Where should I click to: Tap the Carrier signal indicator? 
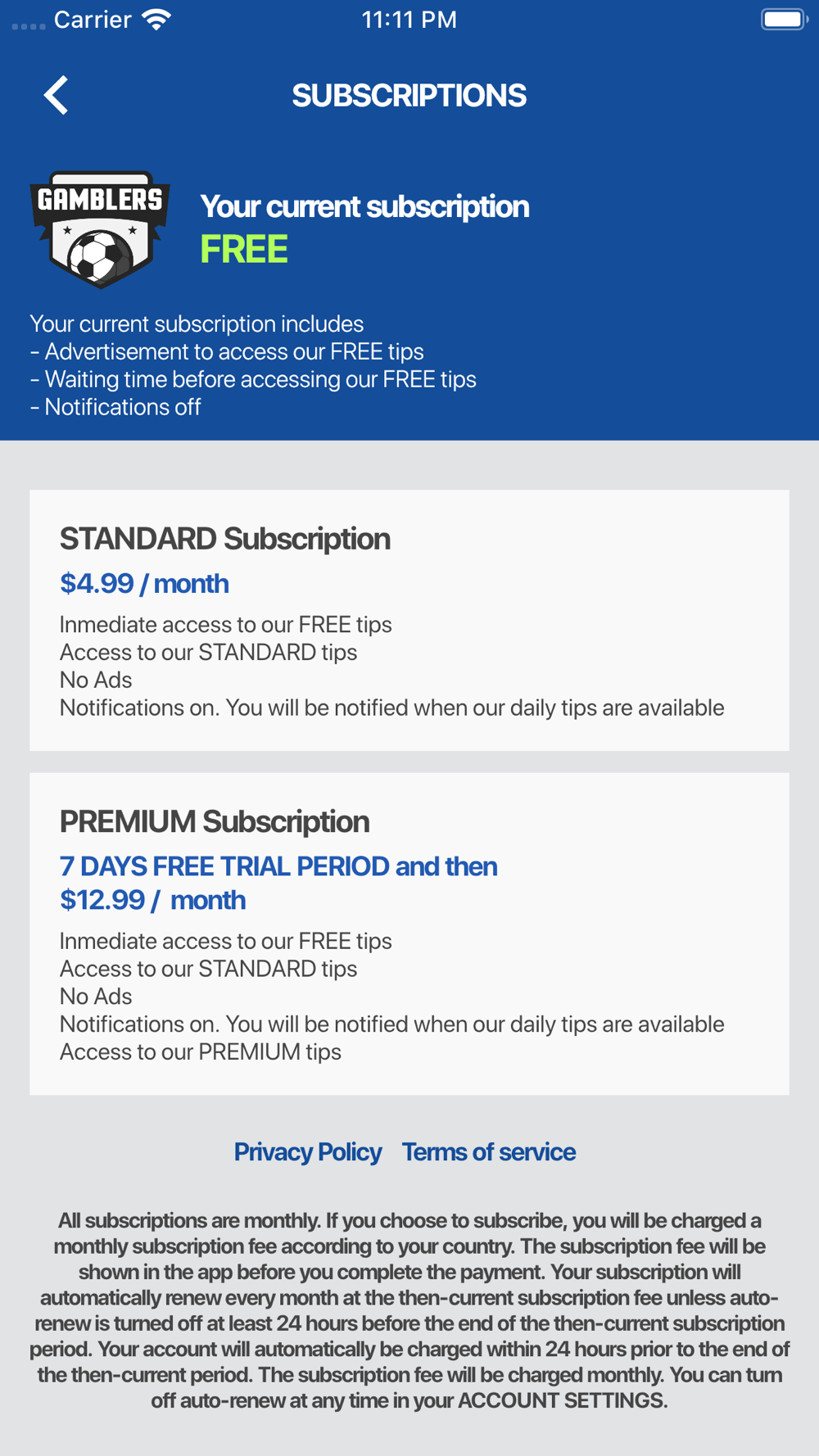[x=71, y=20]
